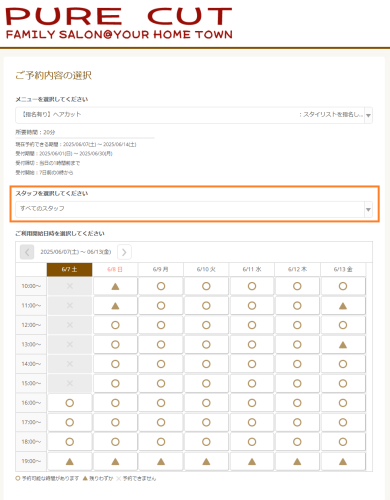Click the 6/8 Sunday column header
This screenshot has height=500, width=390.
click(115, 269)
